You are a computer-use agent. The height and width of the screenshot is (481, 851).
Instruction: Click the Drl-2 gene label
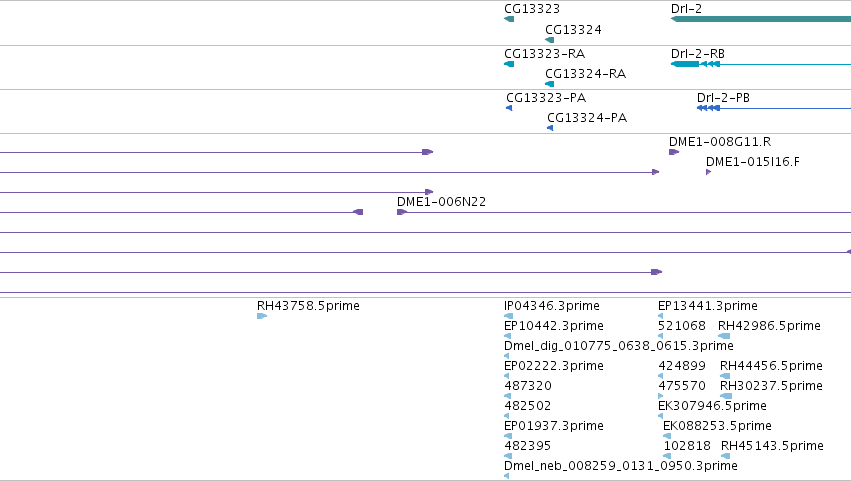pyautogui.click(x=686, y=9)
